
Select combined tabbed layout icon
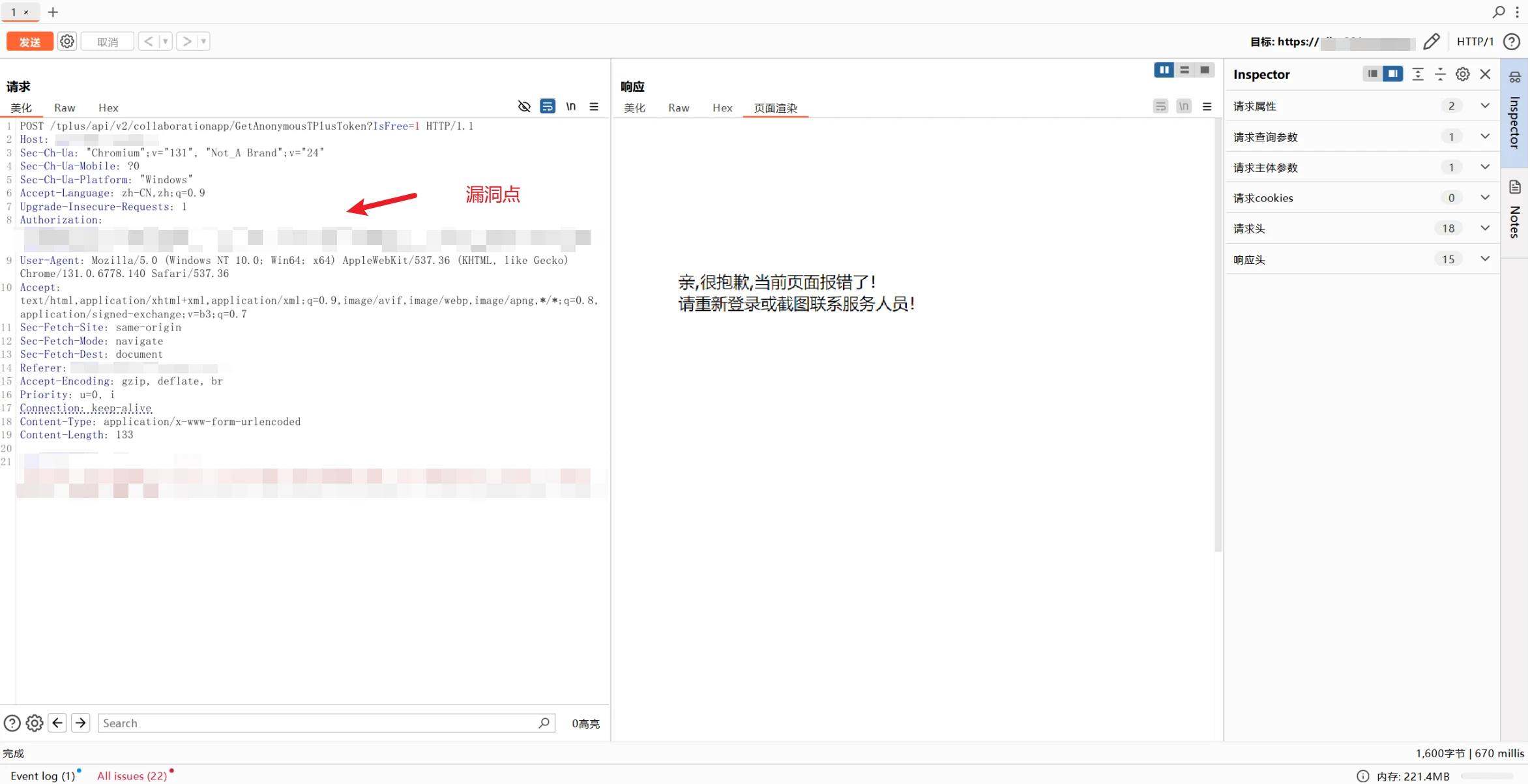point(1205,70)
